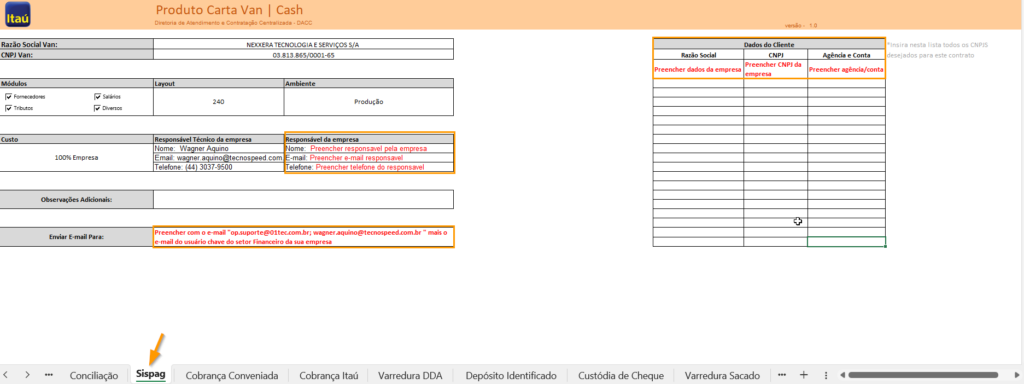Screen dimensions: 1024x384
Task: Select the Sispag sheet tab
Action: 150,375
